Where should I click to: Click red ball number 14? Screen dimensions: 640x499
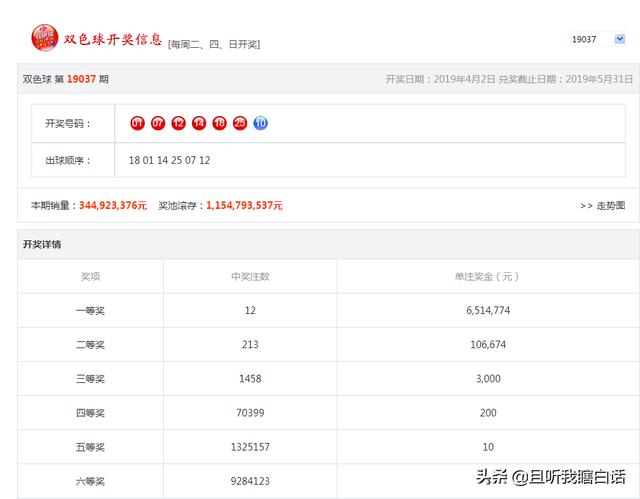click(199, 123)
